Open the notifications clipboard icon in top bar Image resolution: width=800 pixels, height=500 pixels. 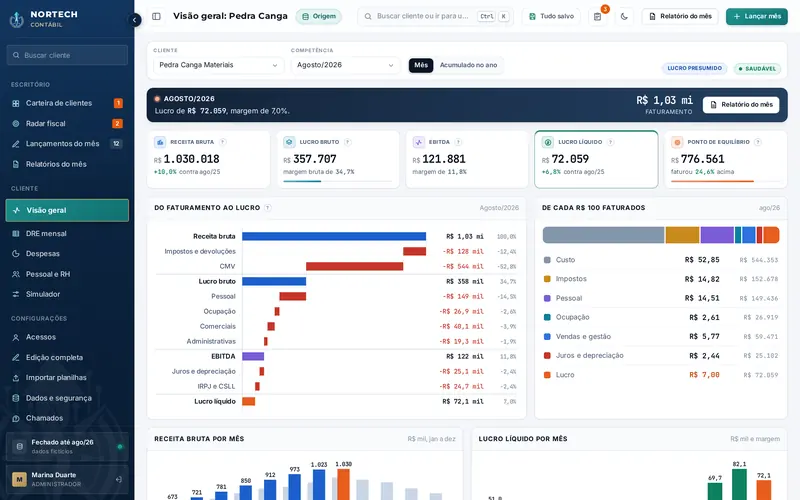pyautogui.click(x=597, y=16)
